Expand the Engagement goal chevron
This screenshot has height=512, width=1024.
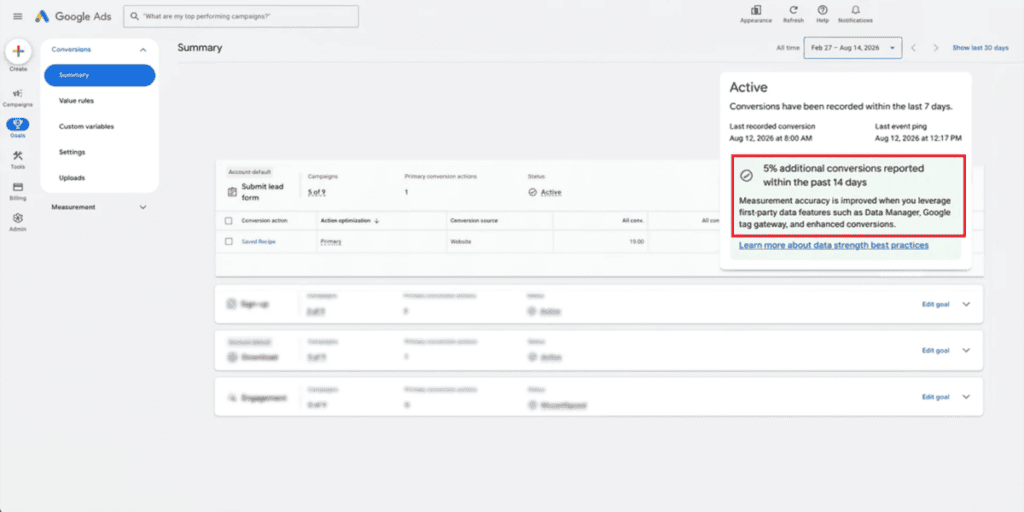(x=967, y=396)
